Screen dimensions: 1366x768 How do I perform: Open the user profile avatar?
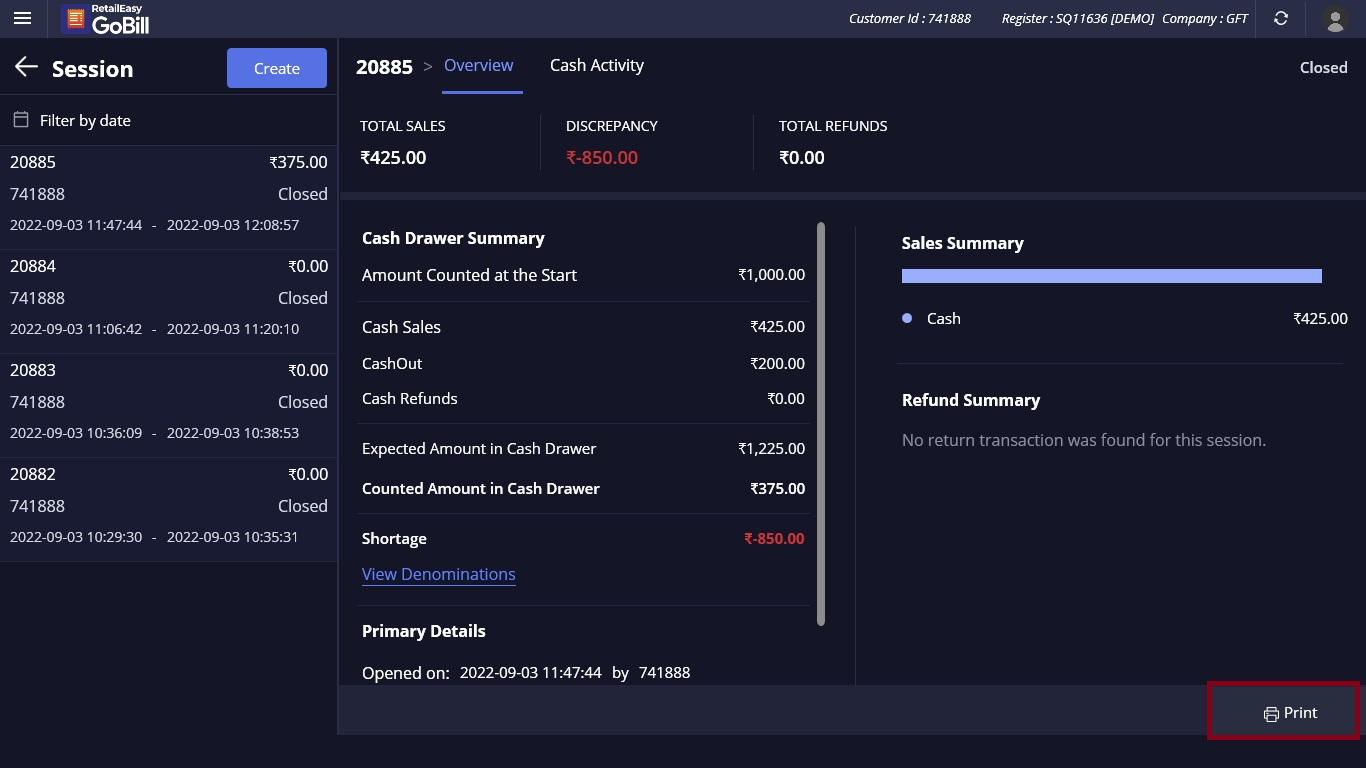tap(1334, 18)
